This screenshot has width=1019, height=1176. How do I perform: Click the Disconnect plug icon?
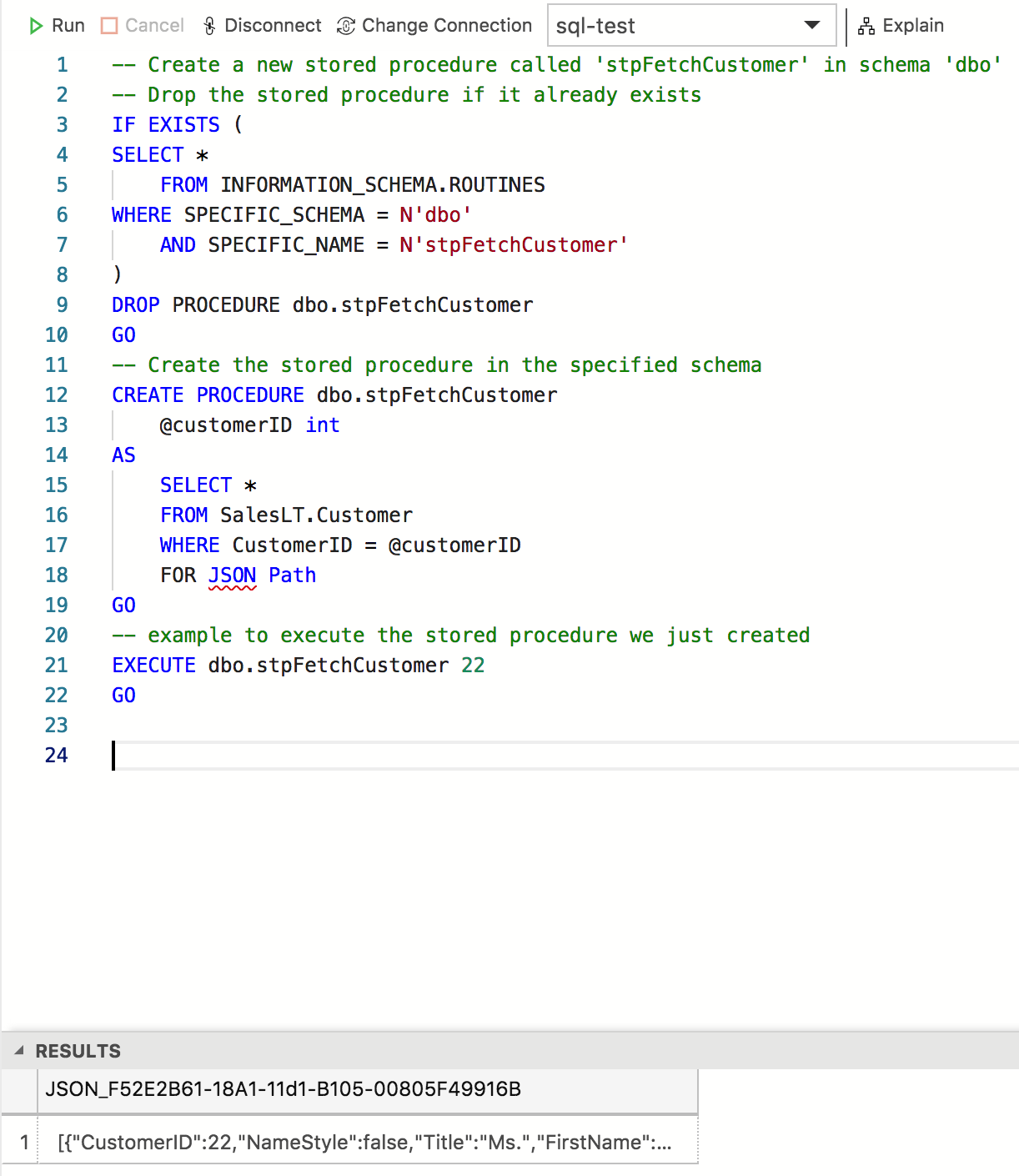[209, 26]
